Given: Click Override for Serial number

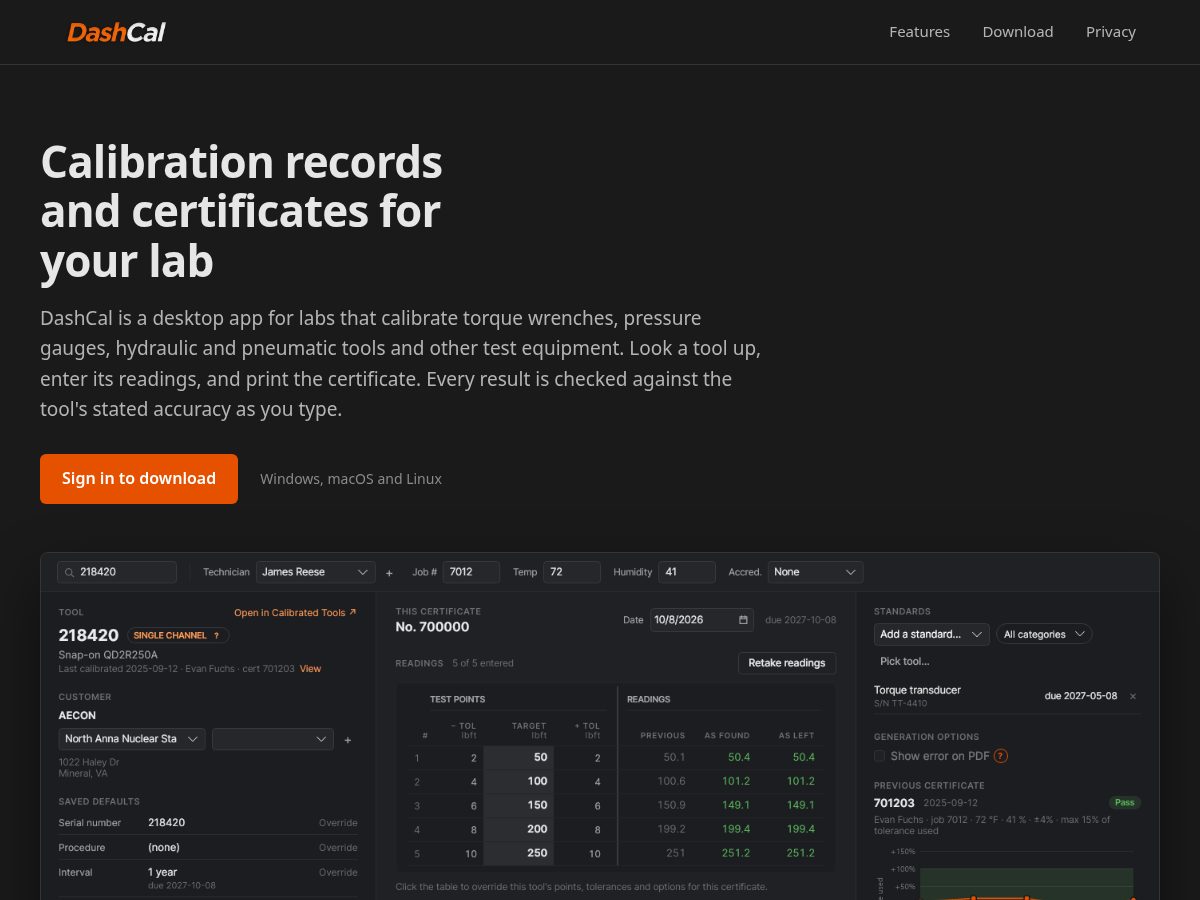Looking at the screenshot, I should tap(338, 822).
